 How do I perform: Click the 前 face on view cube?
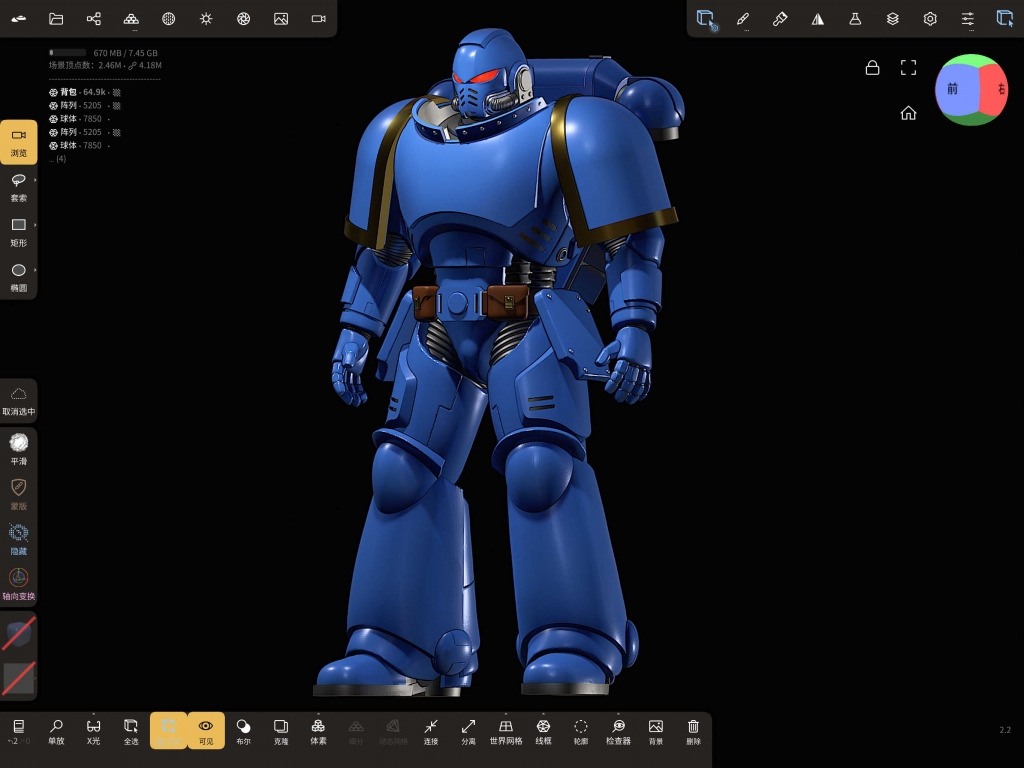[953, 89]
